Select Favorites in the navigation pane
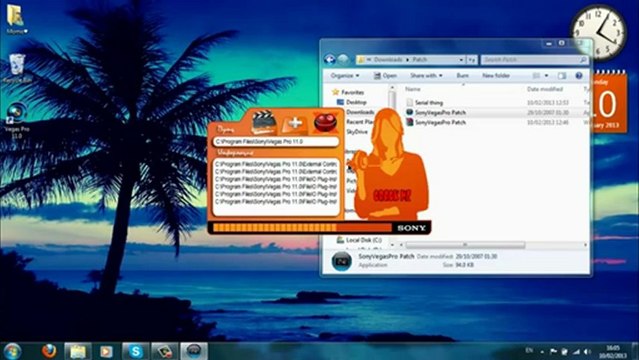Screen dimensions: 639x360 point(348,93)
